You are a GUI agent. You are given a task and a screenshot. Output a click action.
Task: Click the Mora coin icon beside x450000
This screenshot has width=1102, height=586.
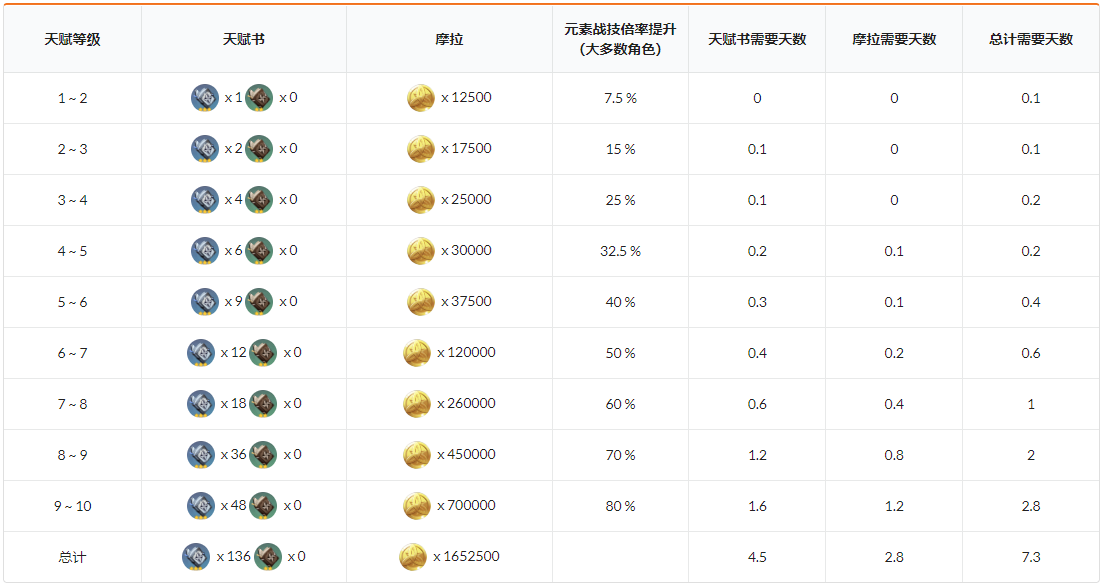click(417, 455)
